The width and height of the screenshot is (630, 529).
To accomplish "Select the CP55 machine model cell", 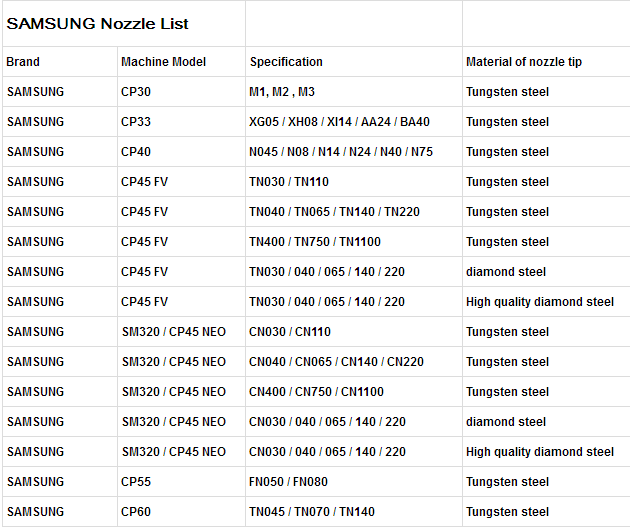I will pos(136,482).
